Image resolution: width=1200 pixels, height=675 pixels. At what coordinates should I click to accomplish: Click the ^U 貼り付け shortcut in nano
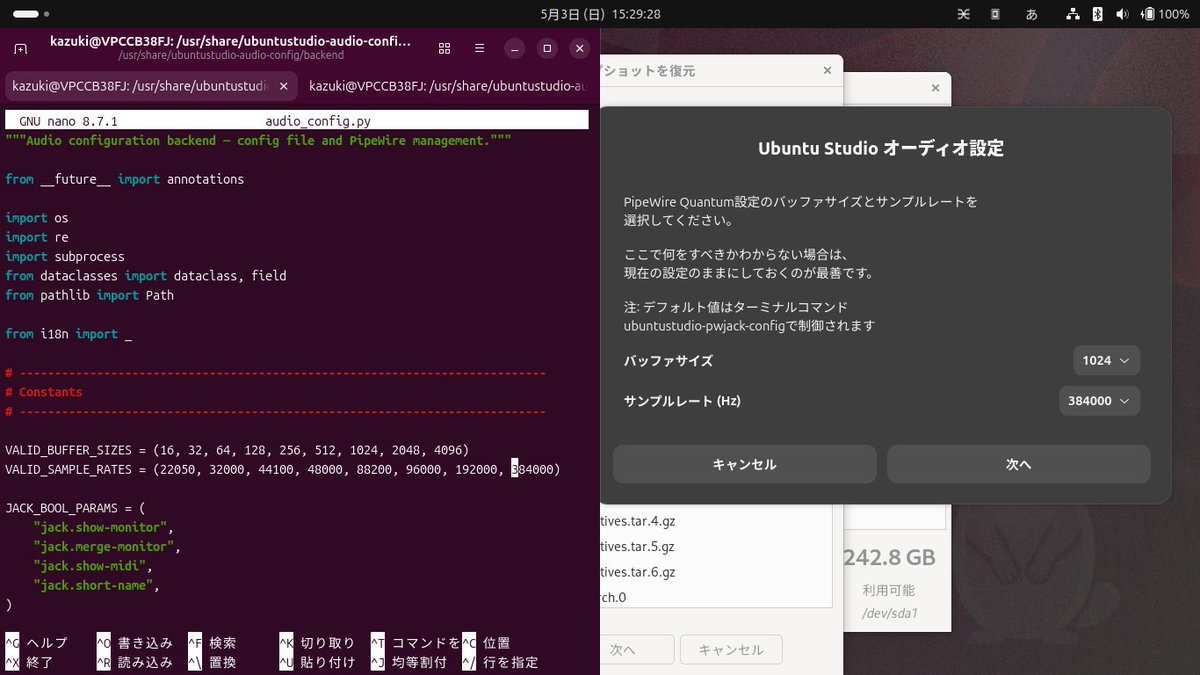tap(317, 662)
